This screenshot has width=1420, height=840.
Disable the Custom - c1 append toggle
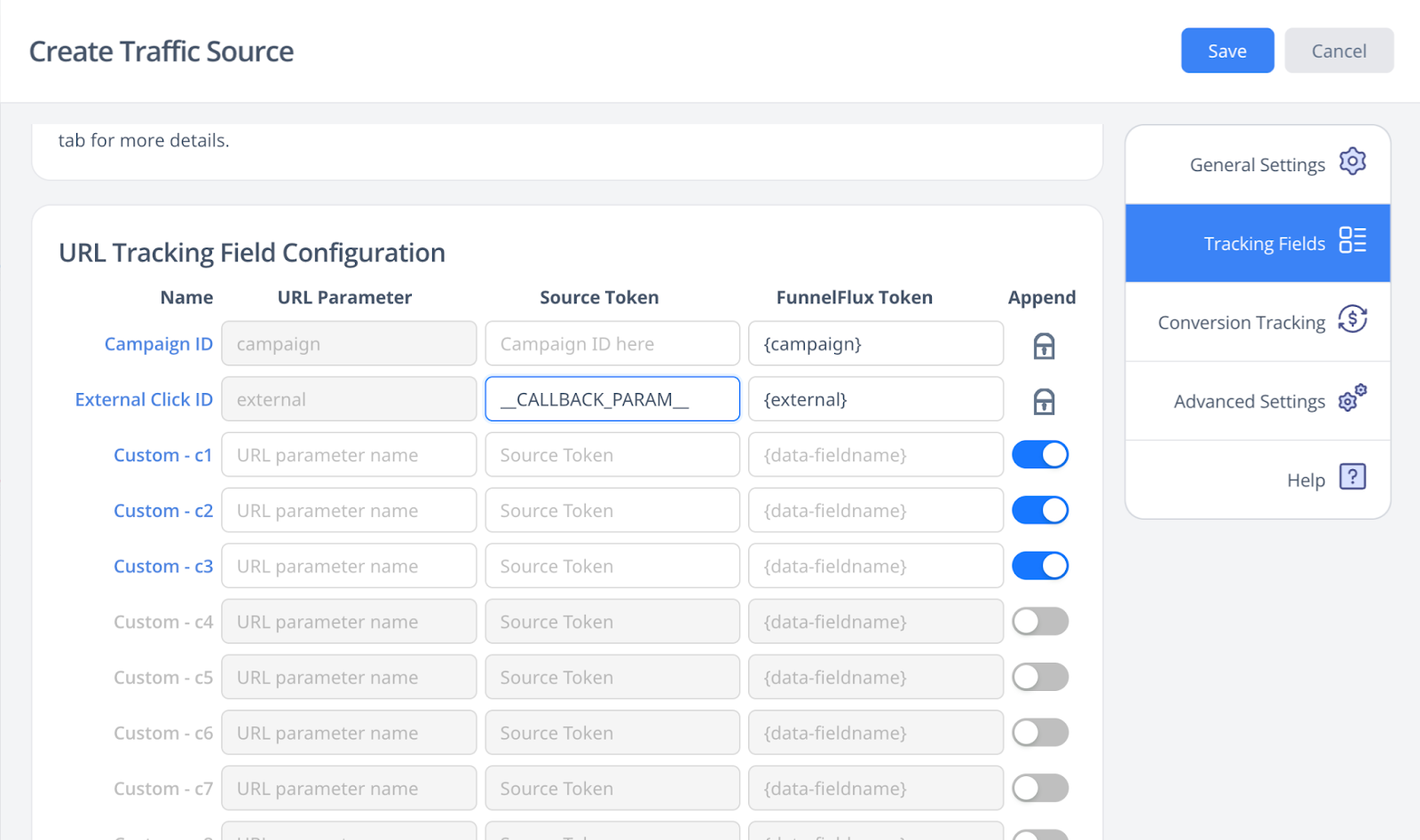click(x=1040, y=455)
